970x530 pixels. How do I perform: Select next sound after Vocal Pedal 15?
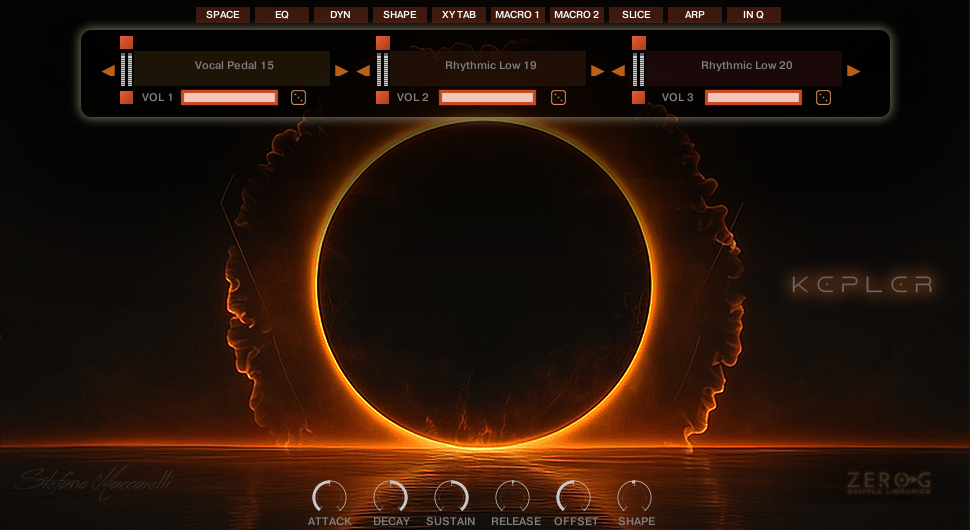click(342, 70)
